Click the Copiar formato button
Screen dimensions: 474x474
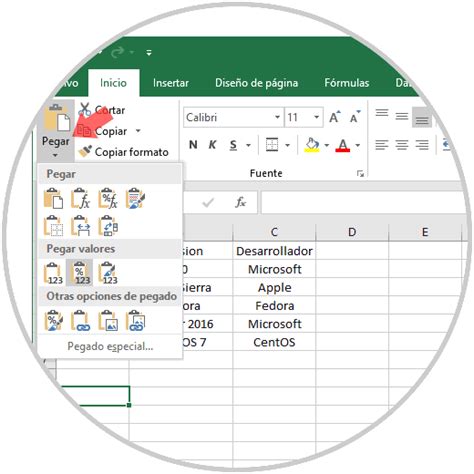pos(123,152)
